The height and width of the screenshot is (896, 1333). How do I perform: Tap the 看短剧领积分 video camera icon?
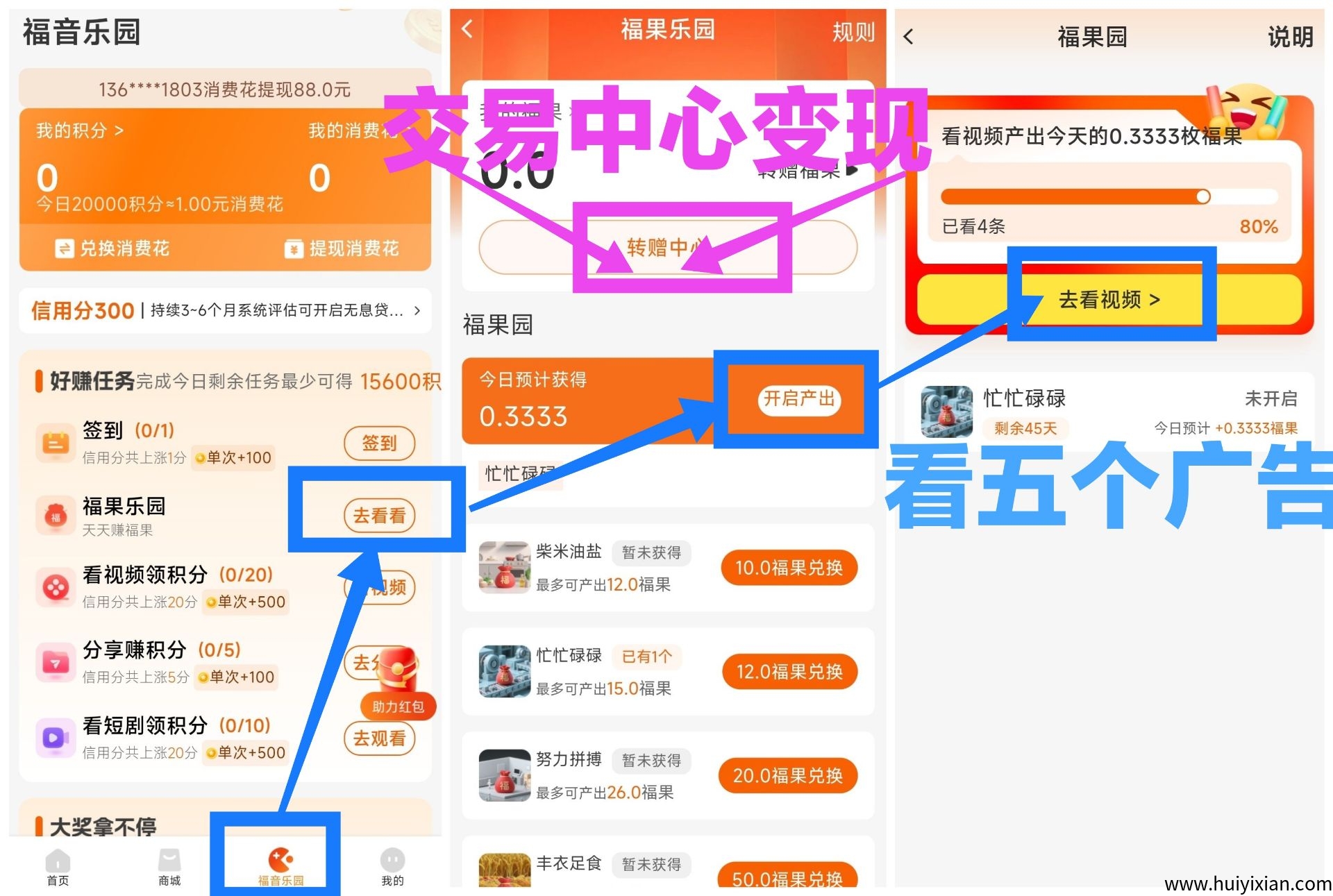(56, 738)
